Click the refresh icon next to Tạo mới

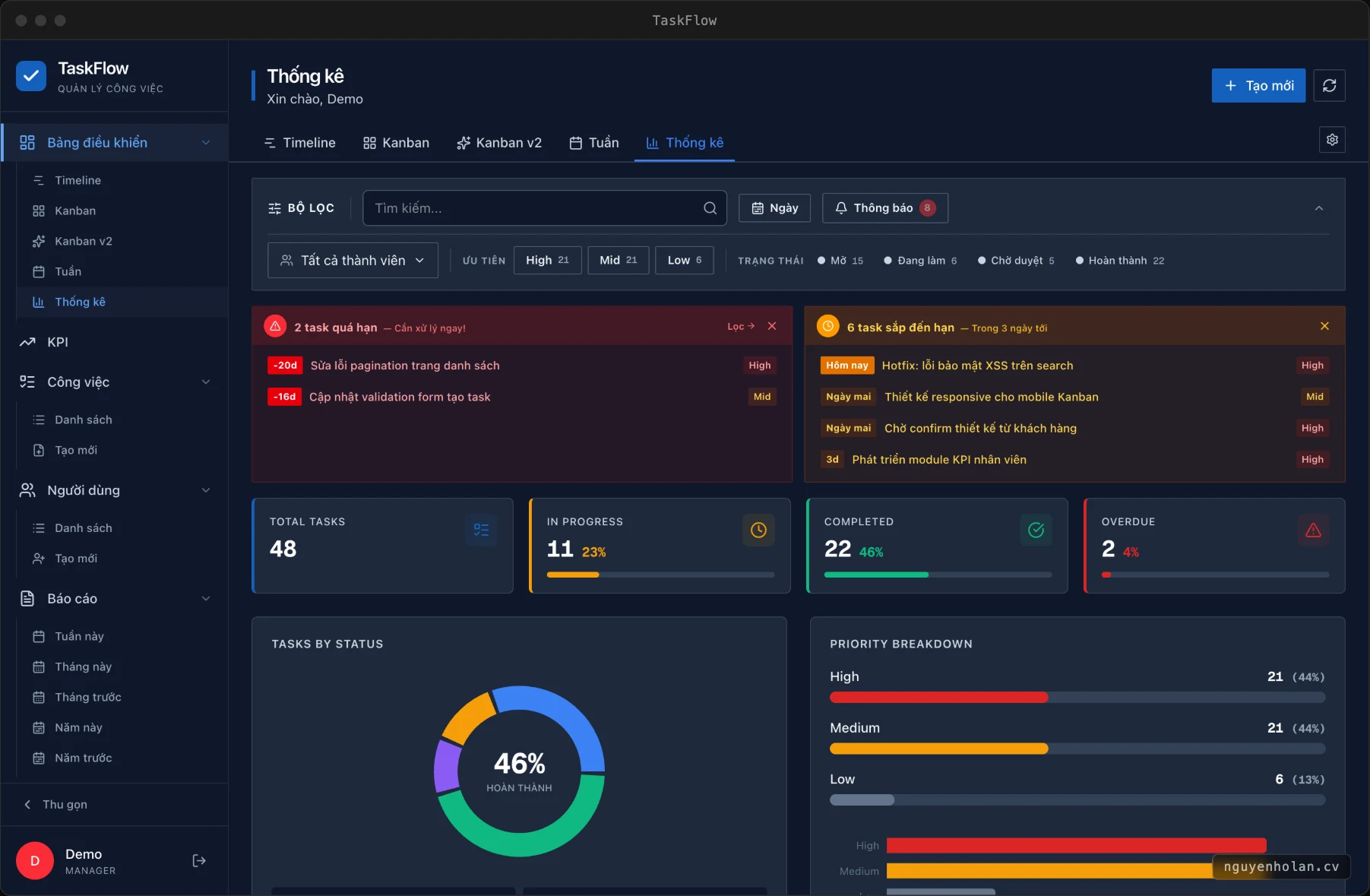[1329, 86]
